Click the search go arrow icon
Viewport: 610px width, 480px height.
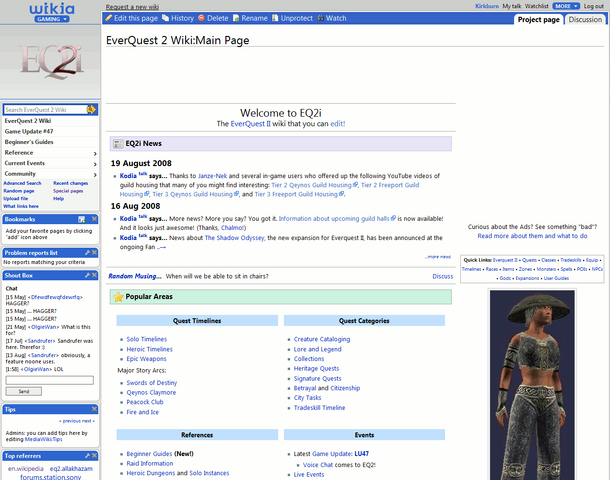(x=91, y=110)
